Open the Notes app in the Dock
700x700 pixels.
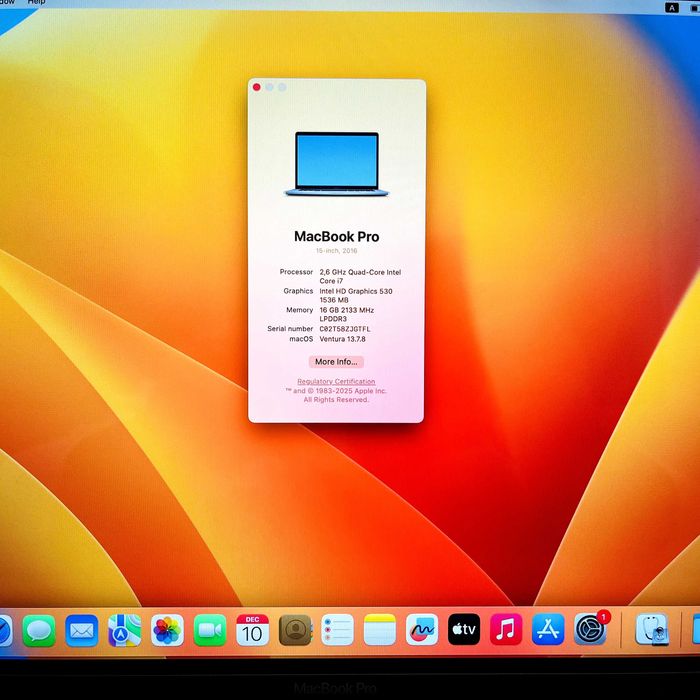(380, 630)
